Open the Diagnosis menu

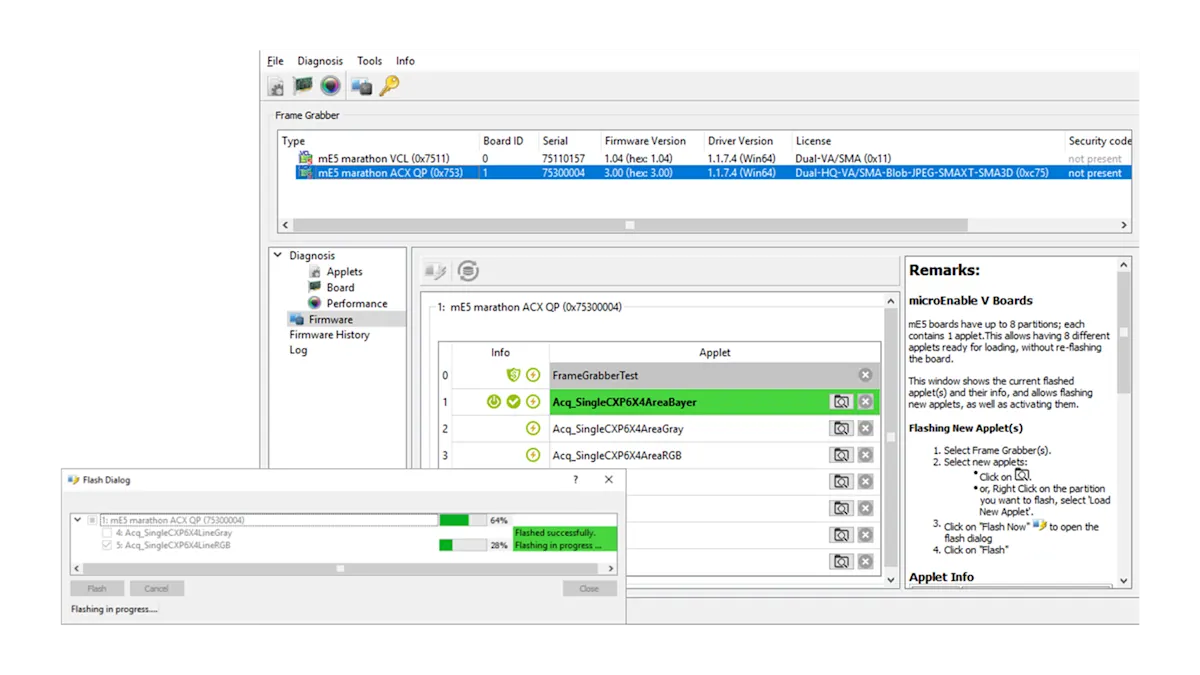point(320,61)
